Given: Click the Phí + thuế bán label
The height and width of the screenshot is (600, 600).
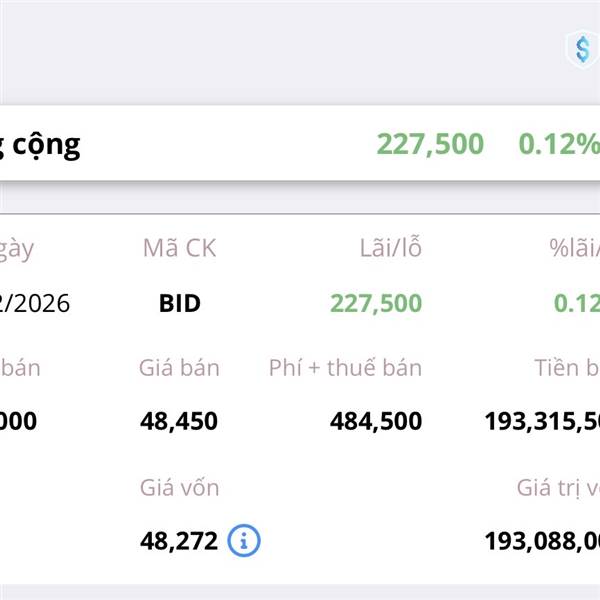Looking at the screenshot, I should point(345,367).
